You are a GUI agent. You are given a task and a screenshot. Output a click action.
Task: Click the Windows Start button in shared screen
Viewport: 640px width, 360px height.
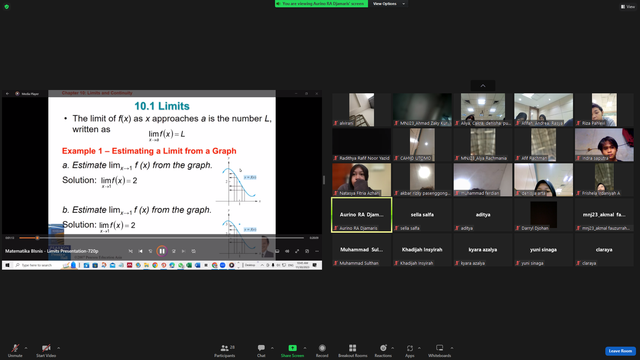[x=7, y=265]
